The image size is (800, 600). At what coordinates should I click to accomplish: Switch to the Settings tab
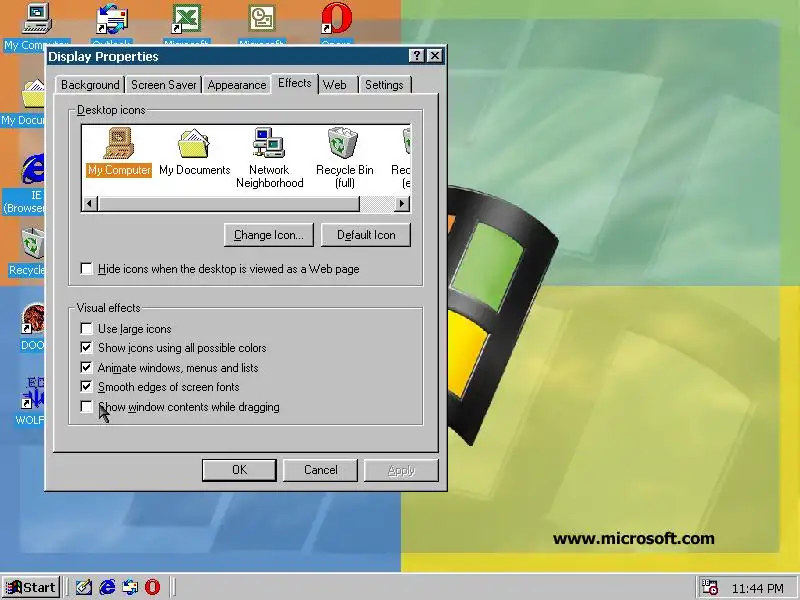[x=384, y=85]
